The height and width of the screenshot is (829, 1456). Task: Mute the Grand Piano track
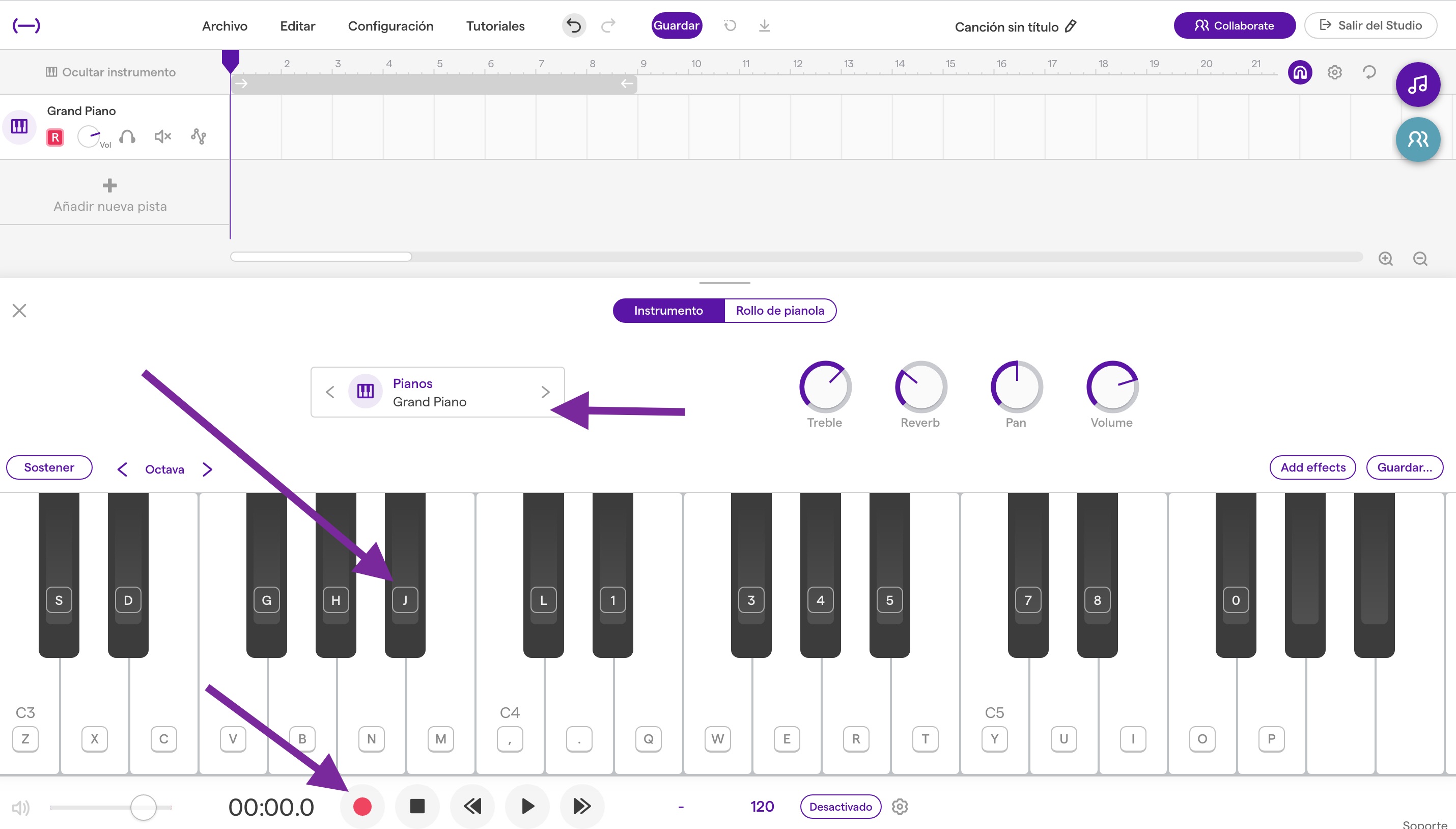pyautogui.click(x=162, y=136)
